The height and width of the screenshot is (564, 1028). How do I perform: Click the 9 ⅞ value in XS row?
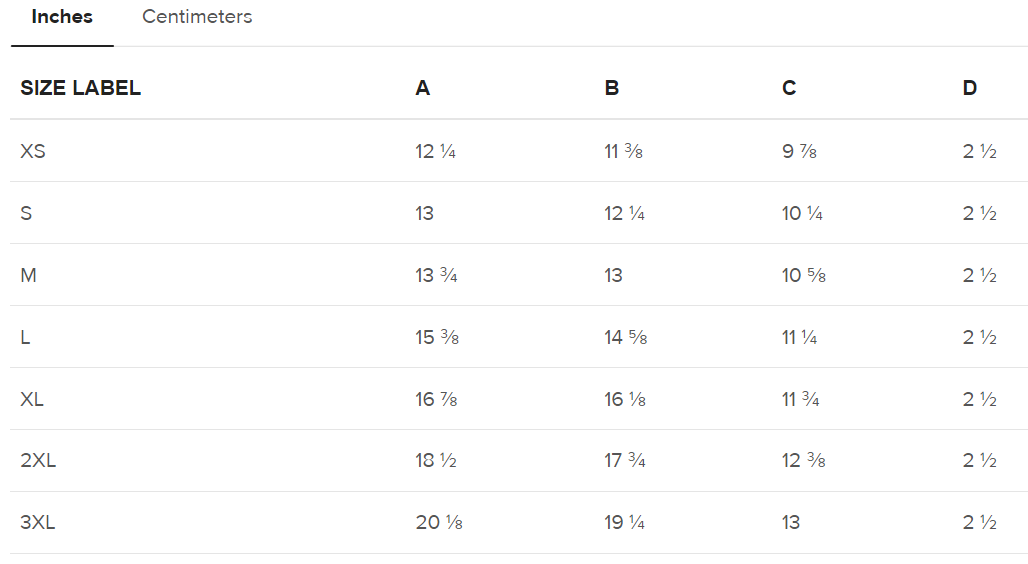pyautogui.click(x=800, y=152)
